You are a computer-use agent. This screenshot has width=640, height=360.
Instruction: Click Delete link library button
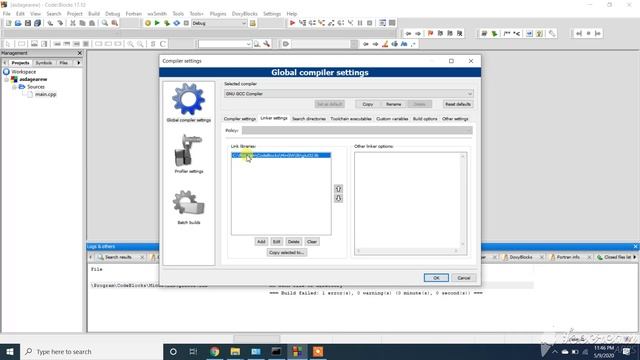click(293, 242)
